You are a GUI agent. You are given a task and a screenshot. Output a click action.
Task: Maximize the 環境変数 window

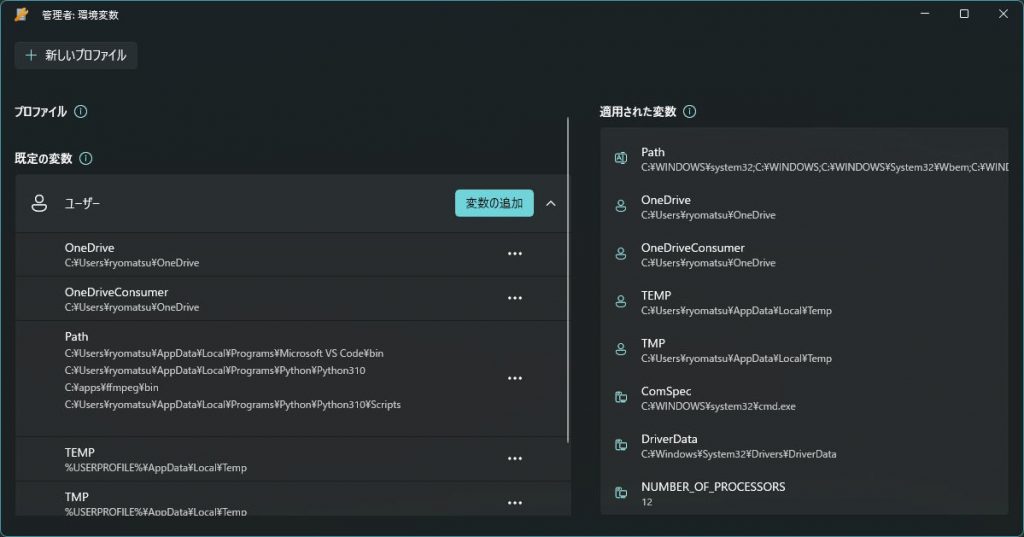964,14
